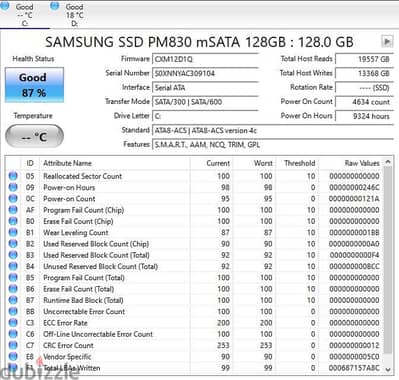Select status icon of ECC Error Rate
399x380 pixels.
13,323
